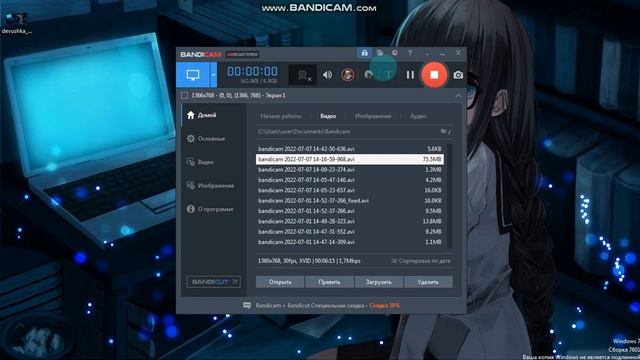640x360 pixels.
Task: Select file bandicam 2022-07-07 14-42-50-636.avi
Action: pos(350,149)
